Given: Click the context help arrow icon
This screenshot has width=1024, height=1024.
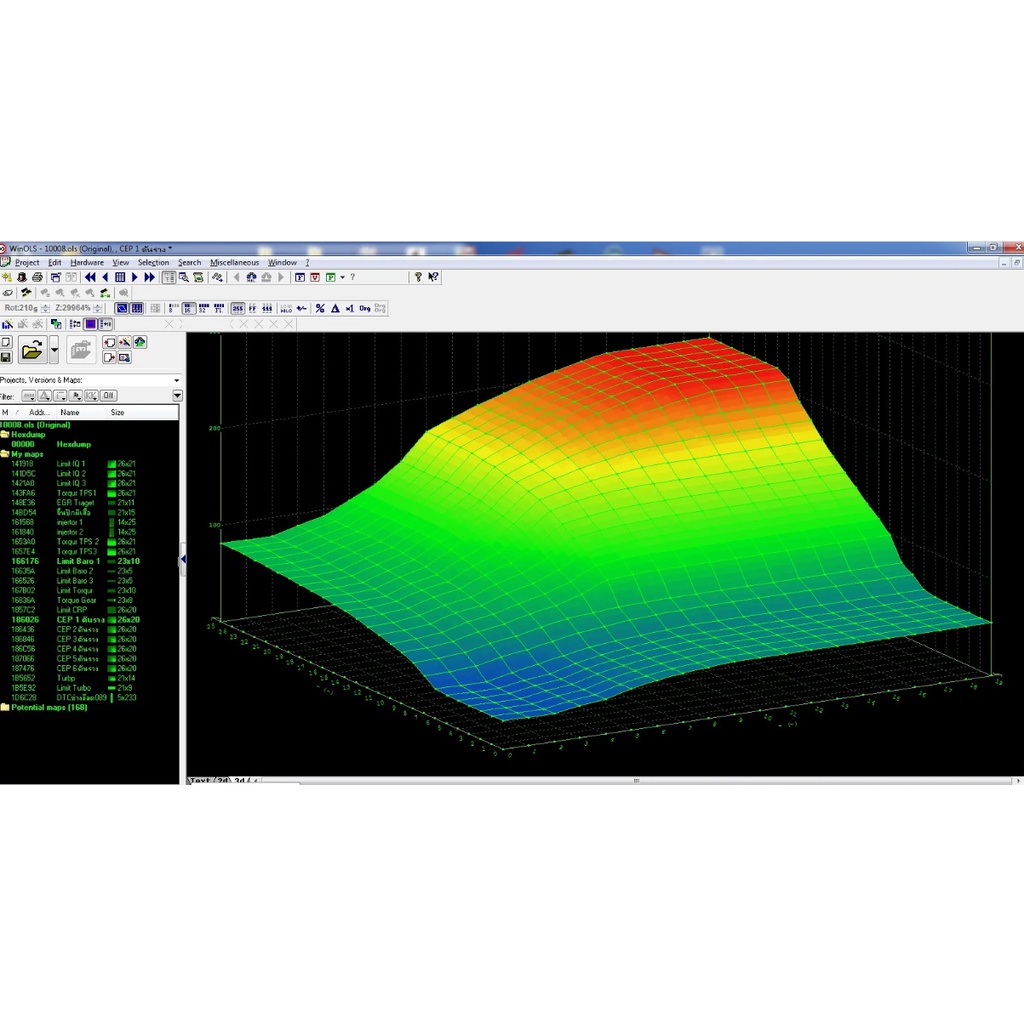Looking at the screenshot, I should click(433, 277).
